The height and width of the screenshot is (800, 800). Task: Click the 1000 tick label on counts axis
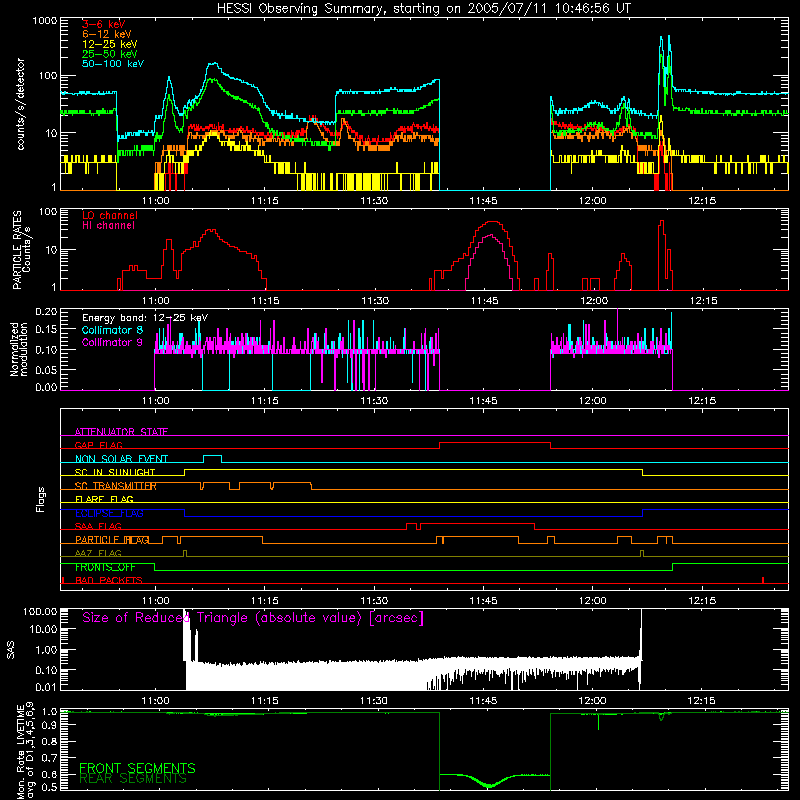click(x=44, y=21)
